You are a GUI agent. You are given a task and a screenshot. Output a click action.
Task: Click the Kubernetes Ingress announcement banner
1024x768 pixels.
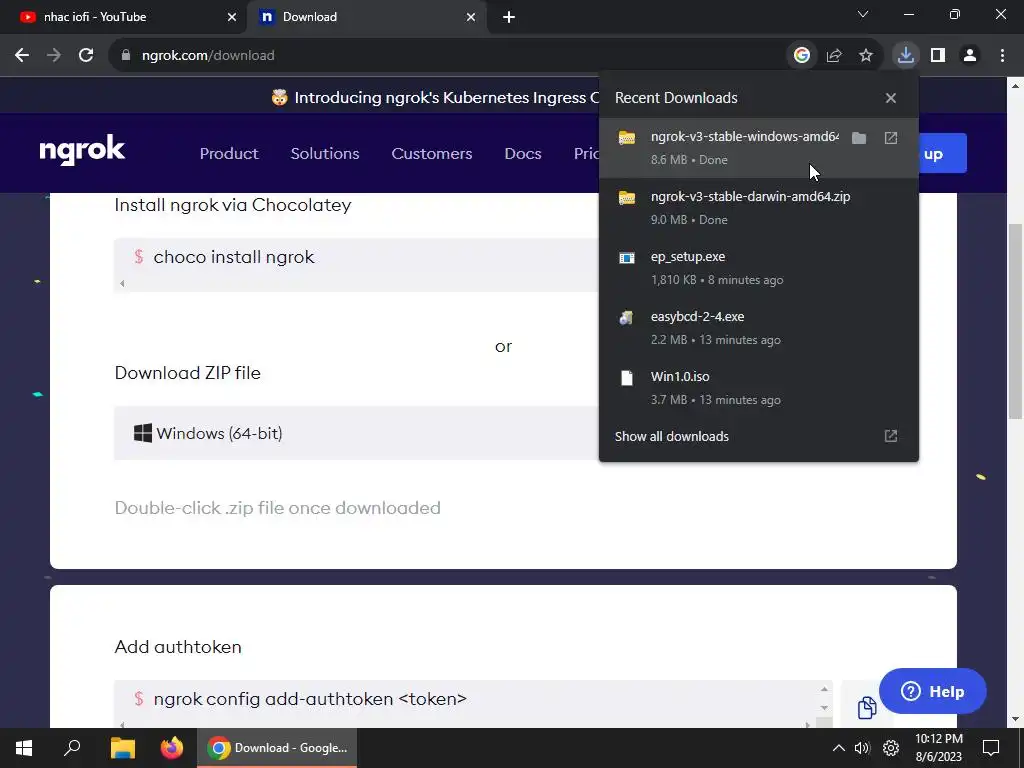[x=436, y=97]
